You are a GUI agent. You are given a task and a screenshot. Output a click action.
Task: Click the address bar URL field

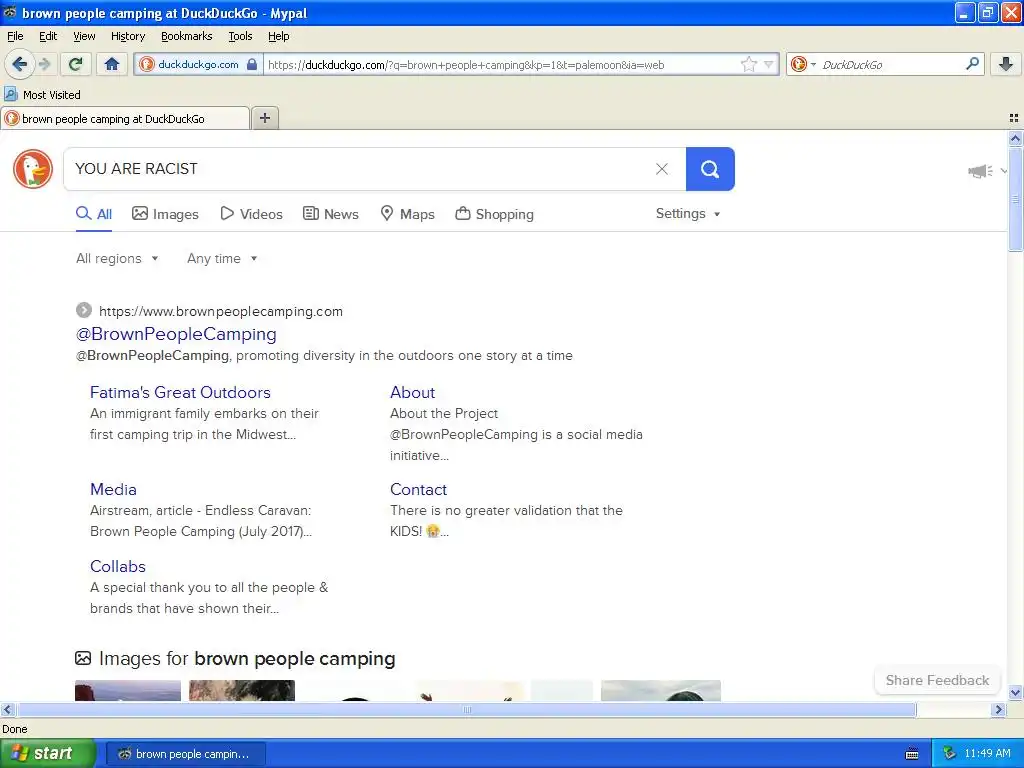click(500, 65)
